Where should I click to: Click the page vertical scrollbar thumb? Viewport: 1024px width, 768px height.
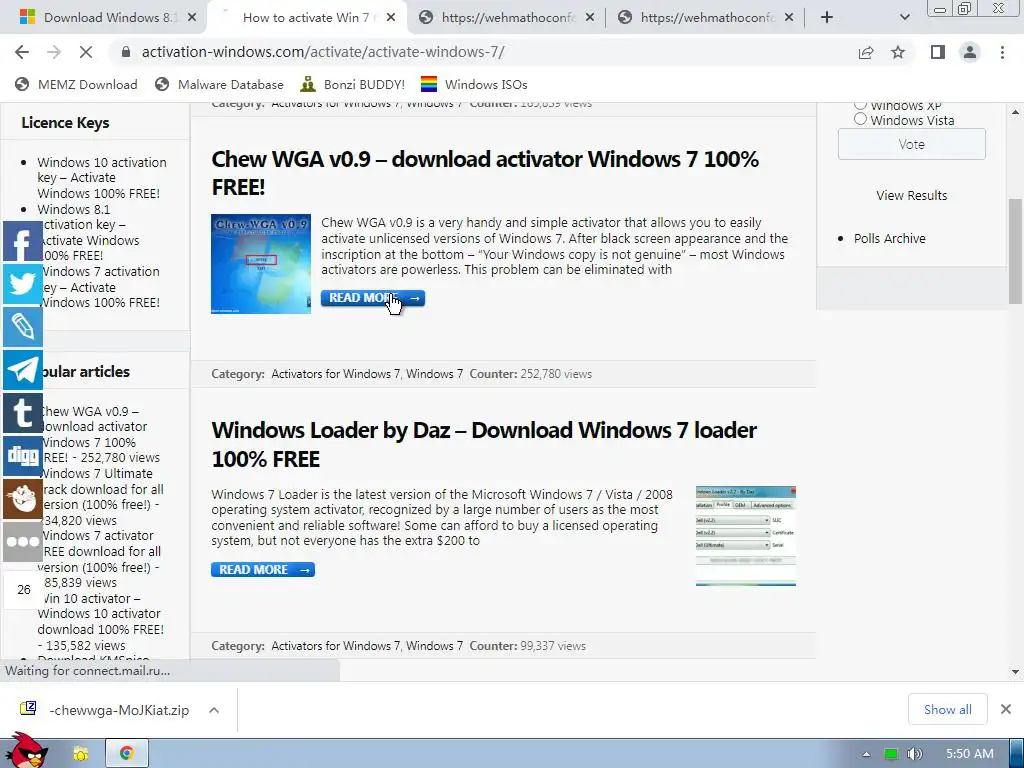click(x=1015, y=251)
